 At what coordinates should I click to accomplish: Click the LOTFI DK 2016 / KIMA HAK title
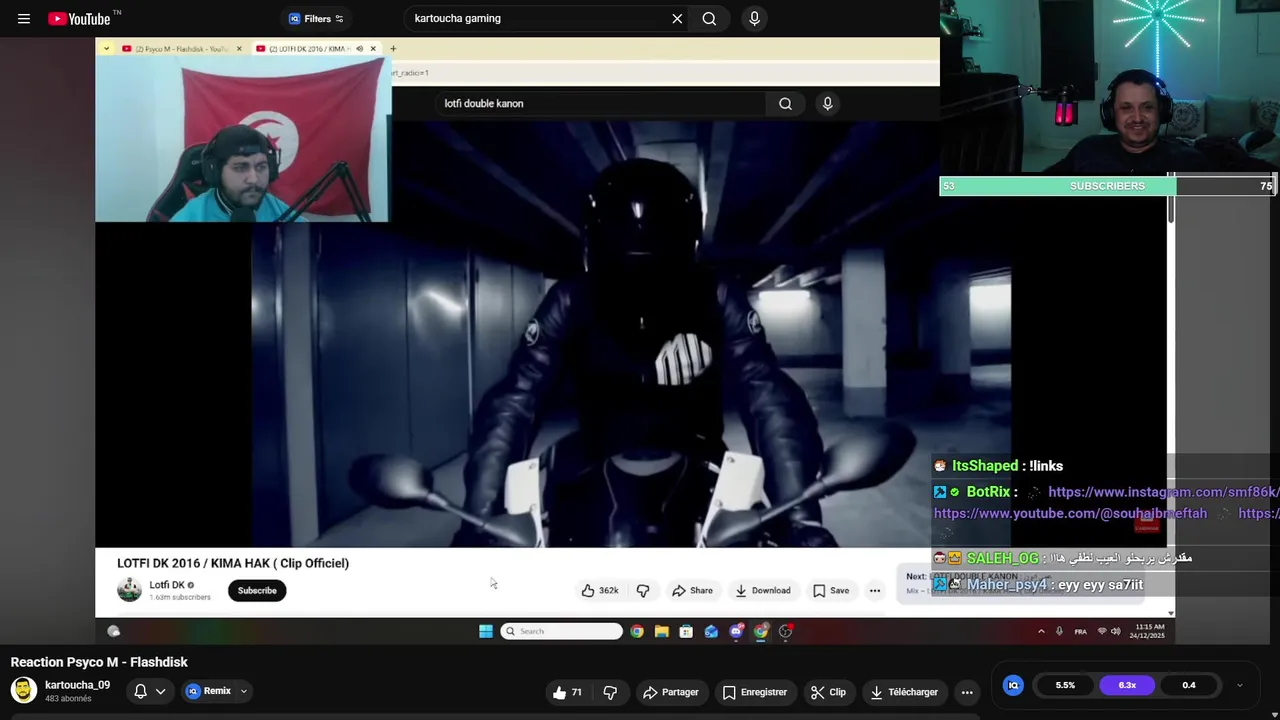coord(233,563)
